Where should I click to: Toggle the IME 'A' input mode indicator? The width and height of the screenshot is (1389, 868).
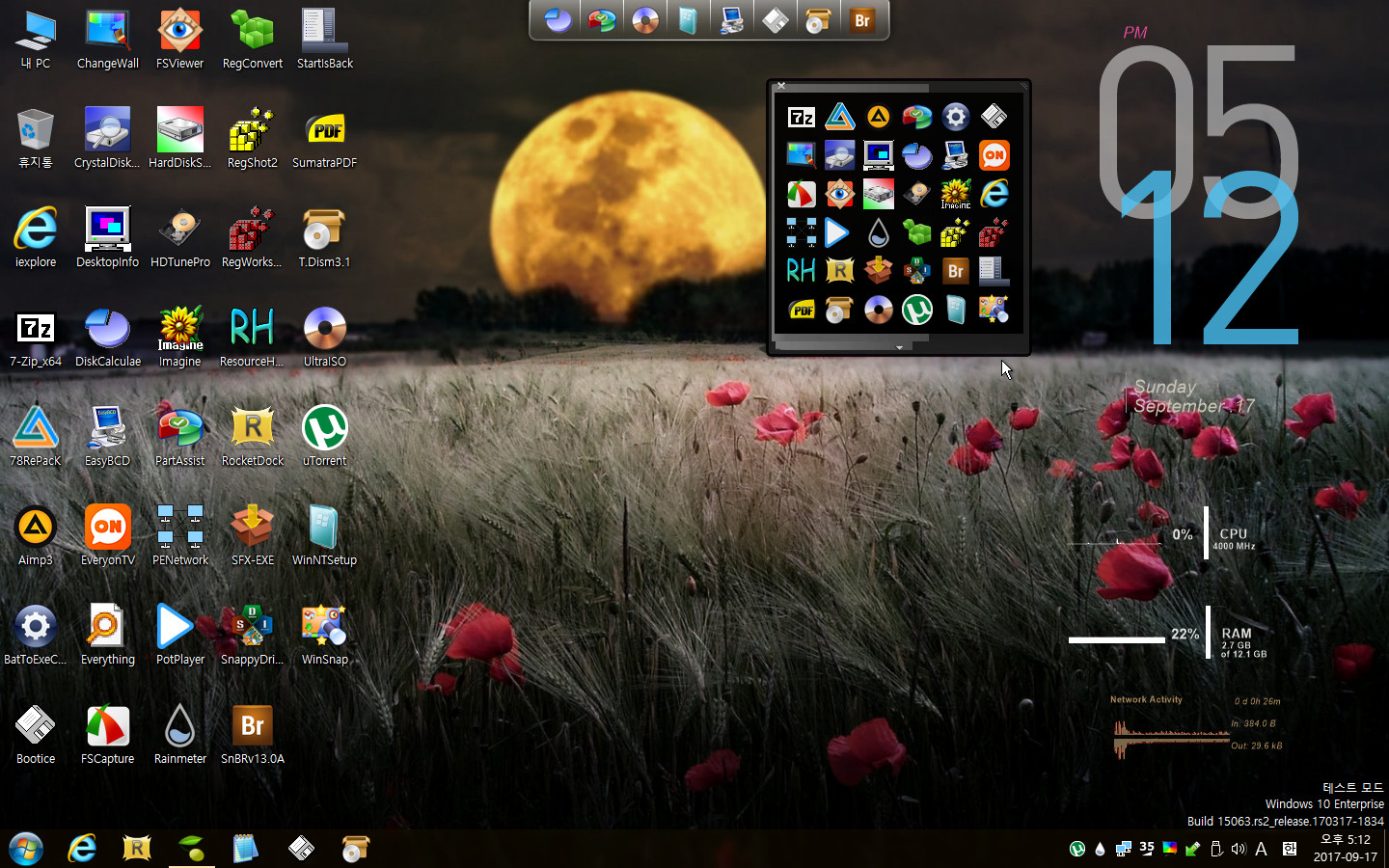pos(1261,850)
